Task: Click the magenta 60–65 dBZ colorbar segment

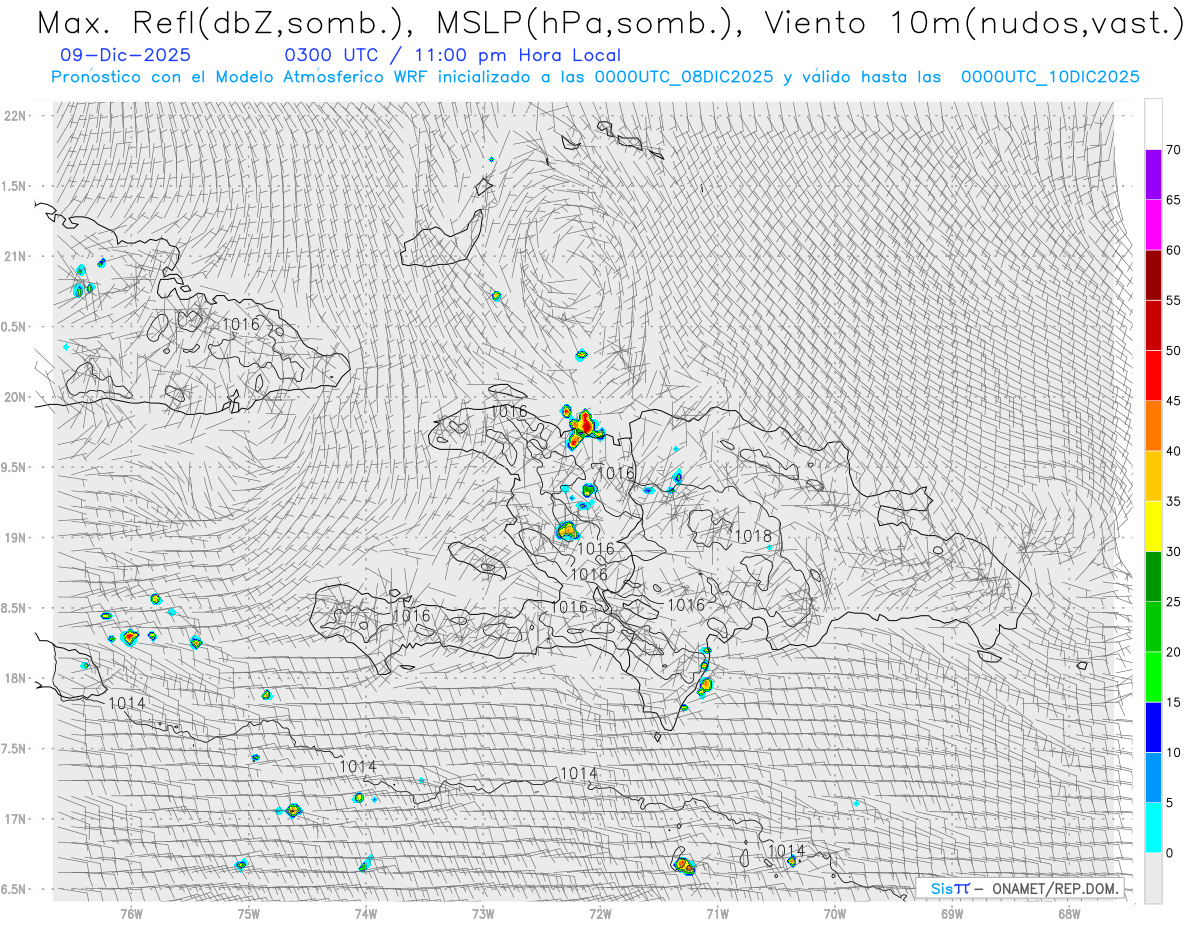Action: 1153,225
